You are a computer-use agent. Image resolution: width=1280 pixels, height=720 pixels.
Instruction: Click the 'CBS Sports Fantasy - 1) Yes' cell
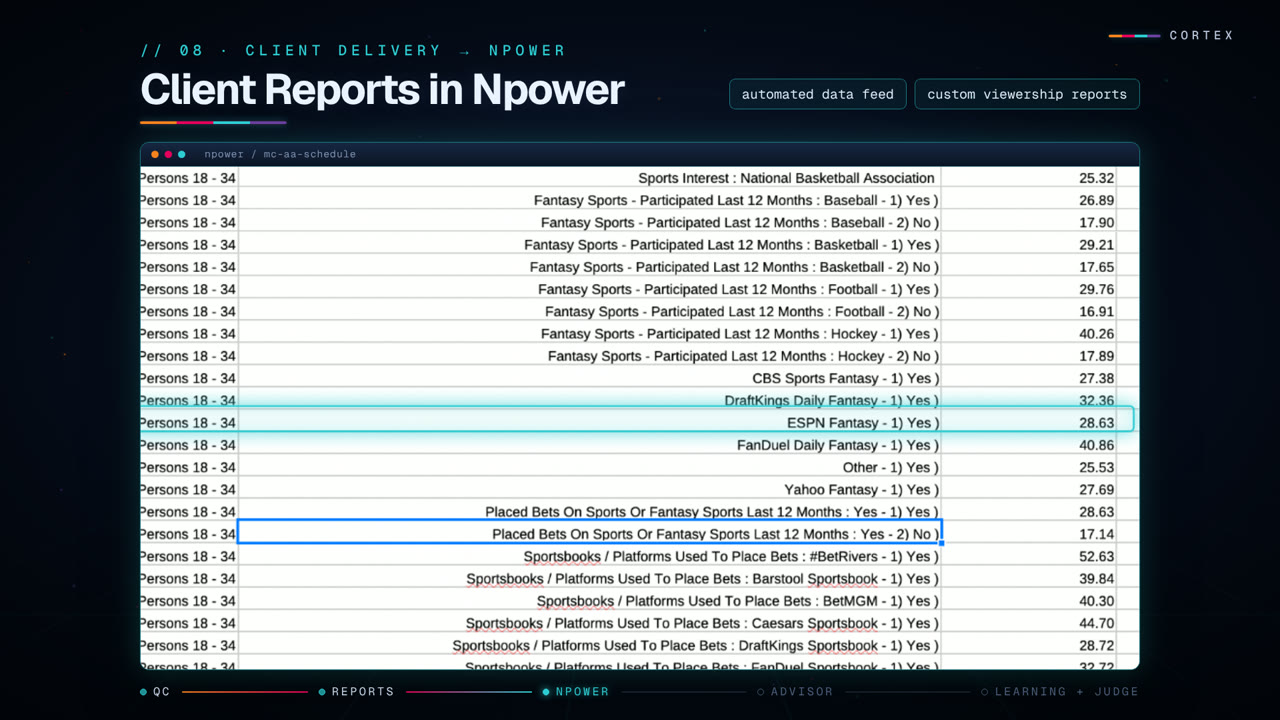(x=590, y=378)
